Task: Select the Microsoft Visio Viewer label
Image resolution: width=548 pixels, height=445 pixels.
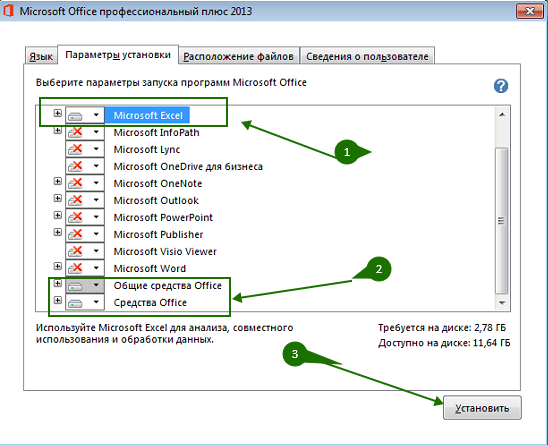Action: tap(165, 251)
